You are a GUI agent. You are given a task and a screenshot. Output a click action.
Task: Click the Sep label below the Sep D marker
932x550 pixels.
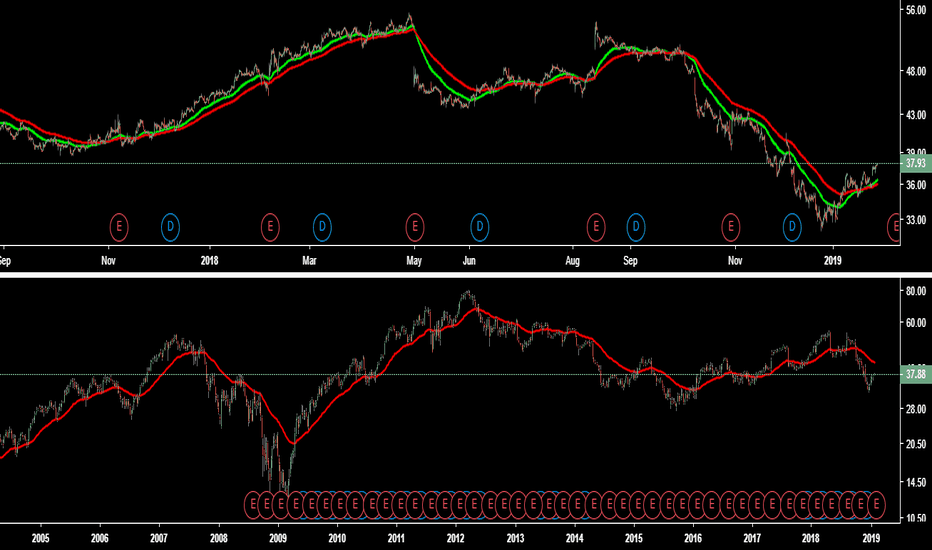pyautogui.click(x=630, y=260)
